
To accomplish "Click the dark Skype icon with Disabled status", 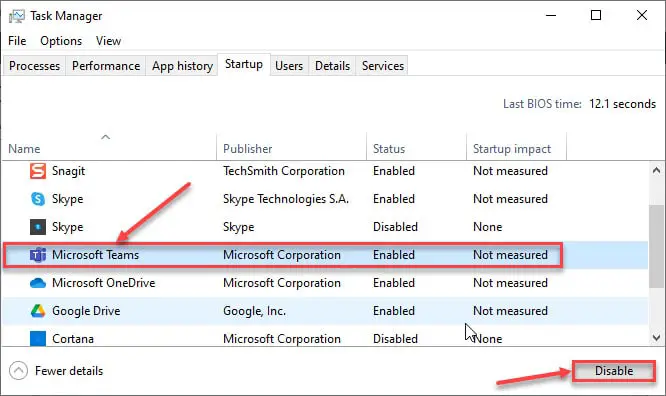I will (38, 227).
